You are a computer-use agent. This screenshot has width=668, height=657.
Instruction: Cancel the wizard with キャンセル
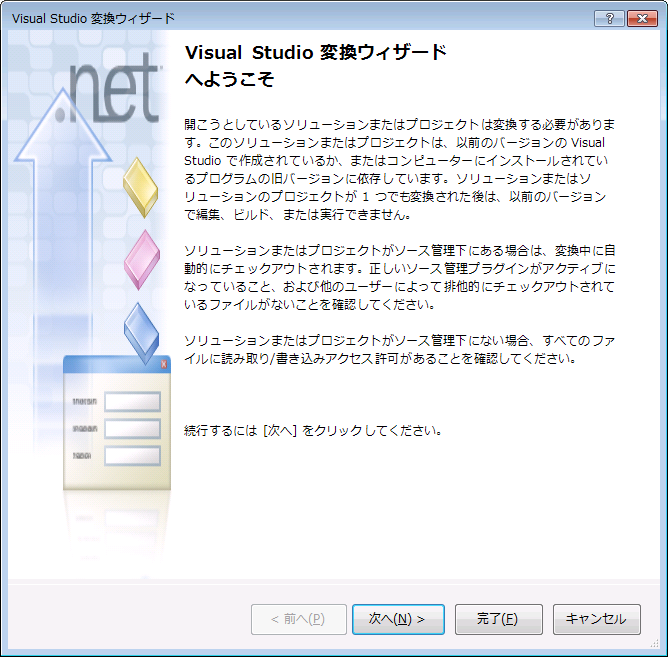pos(596,619)
